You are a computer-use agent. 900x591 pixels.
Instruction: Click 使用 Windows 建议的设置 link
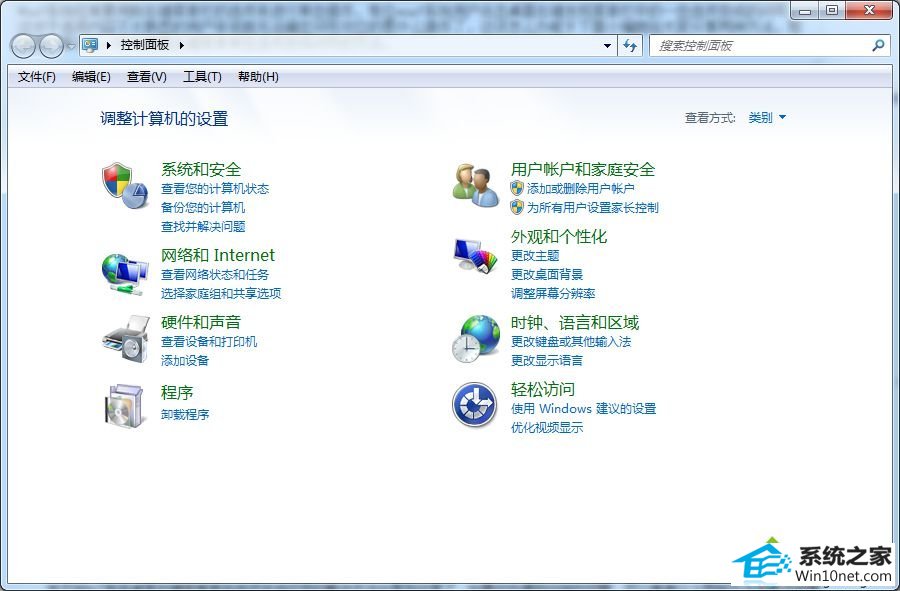pyautogui.click(x=584, y=409)
